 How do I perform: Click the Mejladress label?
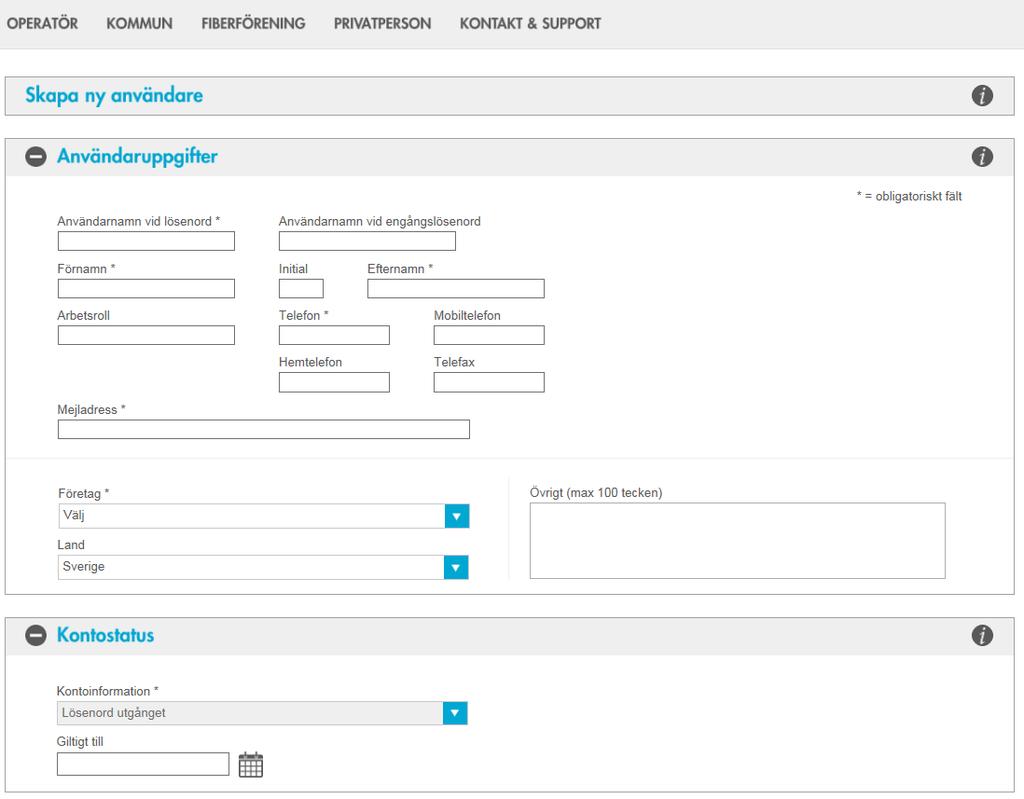click(x=91, y=410)
